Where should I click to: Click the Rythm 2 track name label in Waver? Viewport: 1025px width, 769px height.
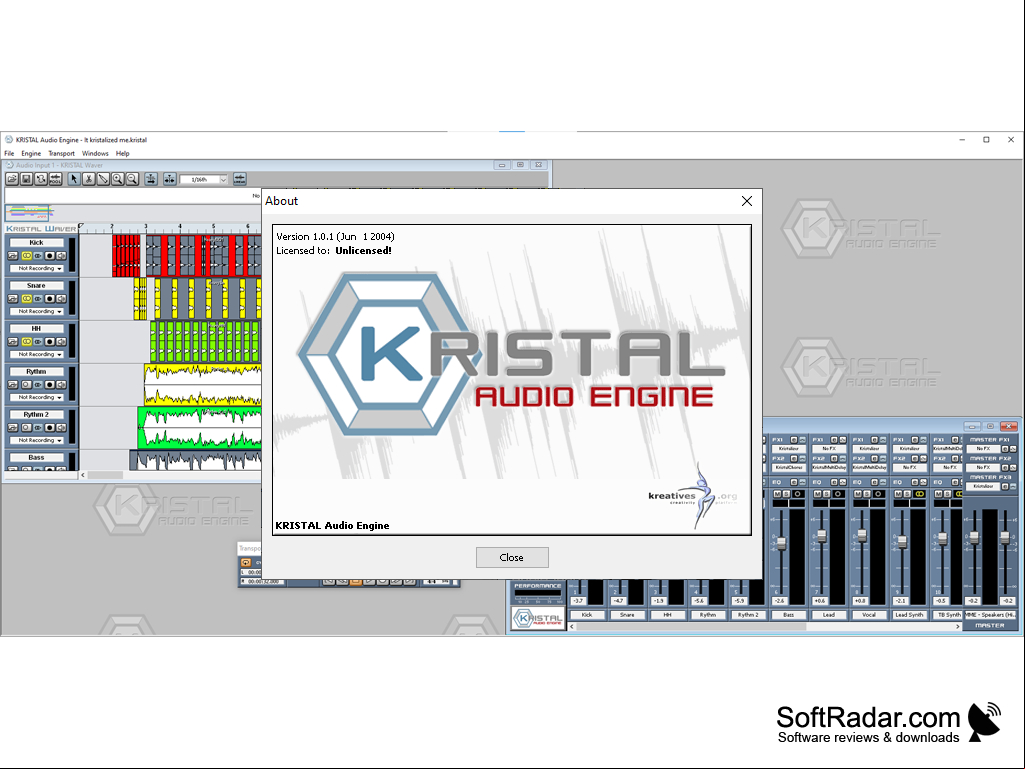click(35, 415)
